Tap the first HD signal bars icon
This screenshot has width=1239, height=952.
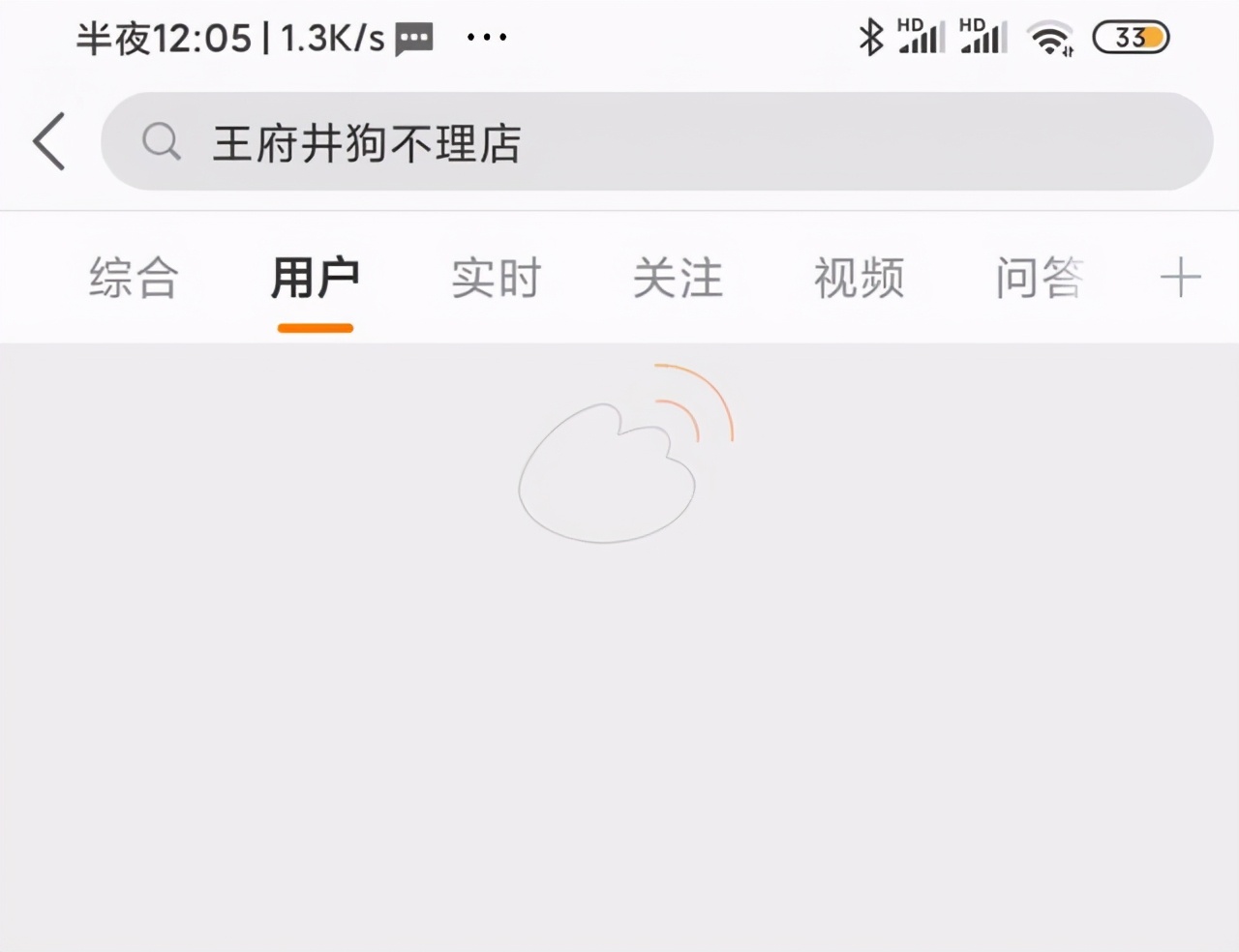click(x=922, y=36)
